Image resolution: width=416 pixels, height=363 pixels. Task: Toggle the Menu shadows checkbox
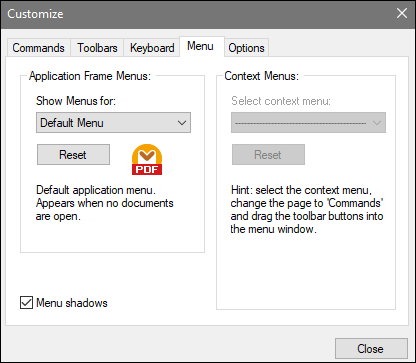pyautogui.click(x=26, y=303)
